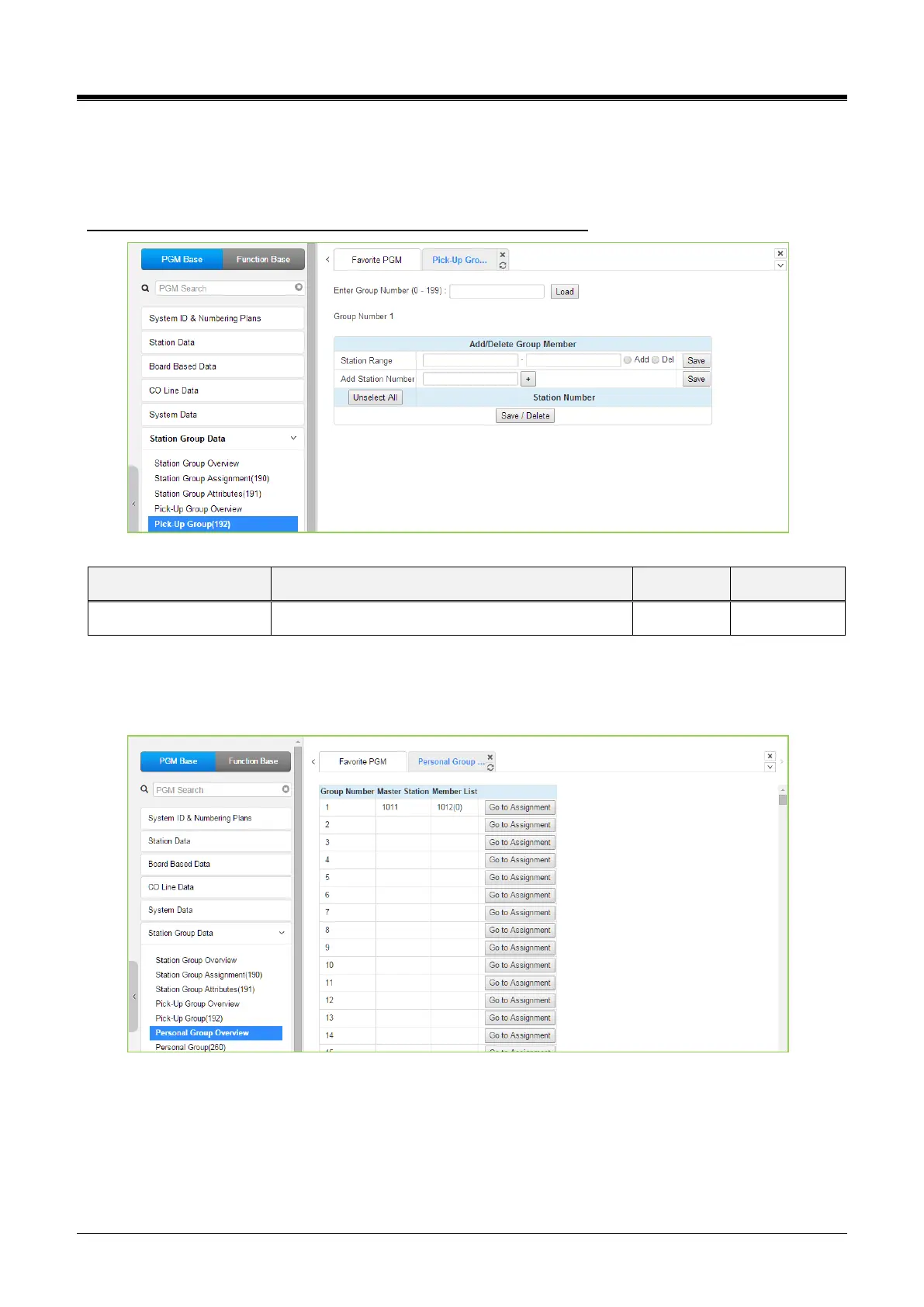Clear PGM Search in the Personal Group screenshot
The width and height of the screenshot is (924, 1307).
(x=286, y=789)
